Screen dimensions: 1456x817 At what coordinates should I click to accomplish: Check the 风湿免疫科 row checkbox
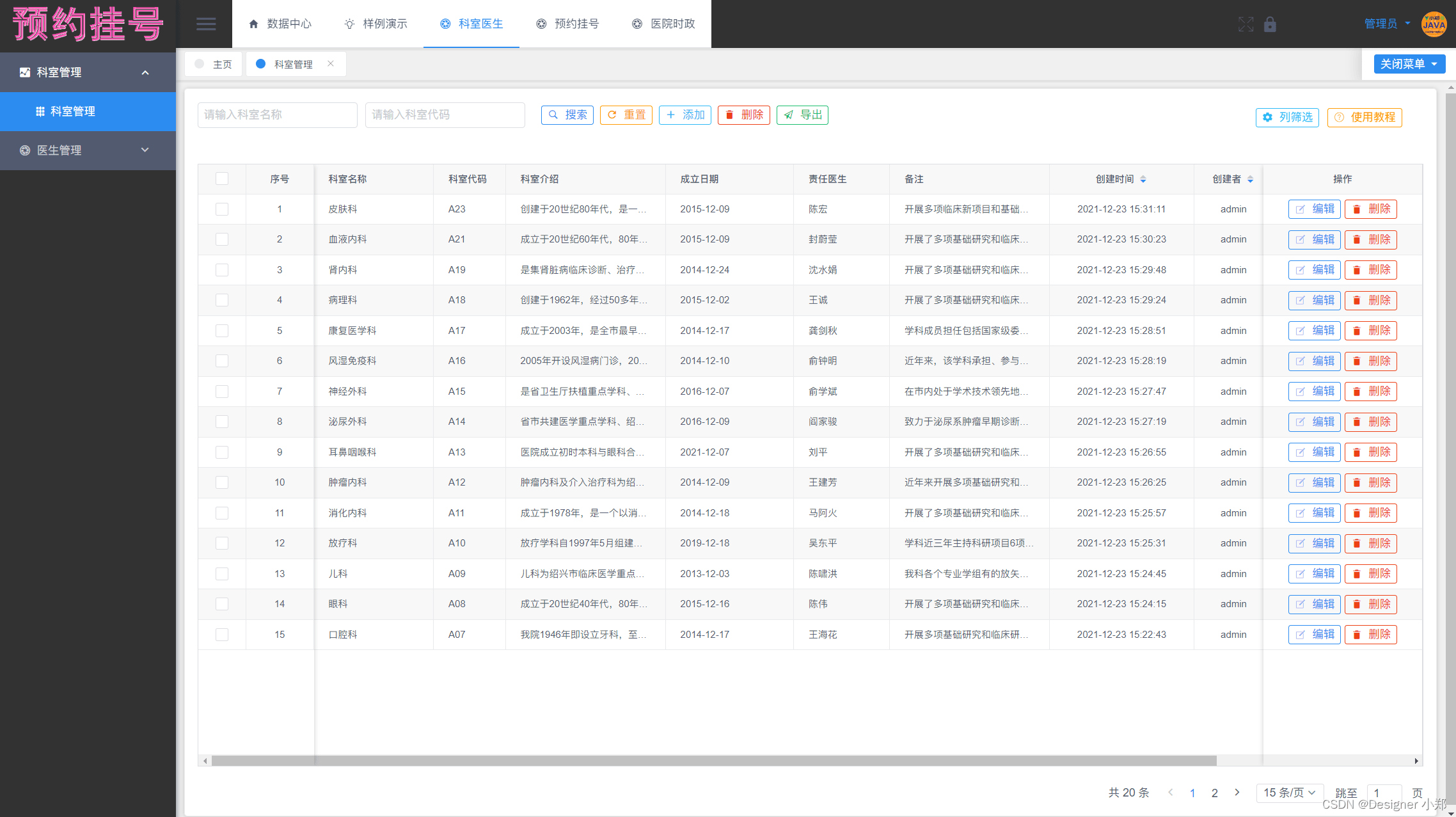(222, 361)
